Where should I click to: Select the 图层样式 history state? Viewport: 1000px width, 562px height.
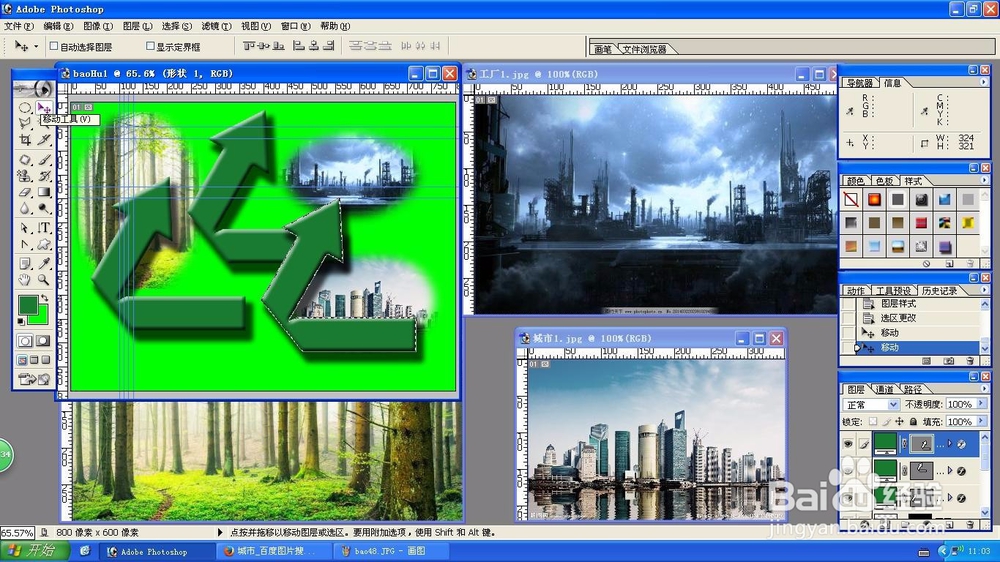[x=920, y=304]
